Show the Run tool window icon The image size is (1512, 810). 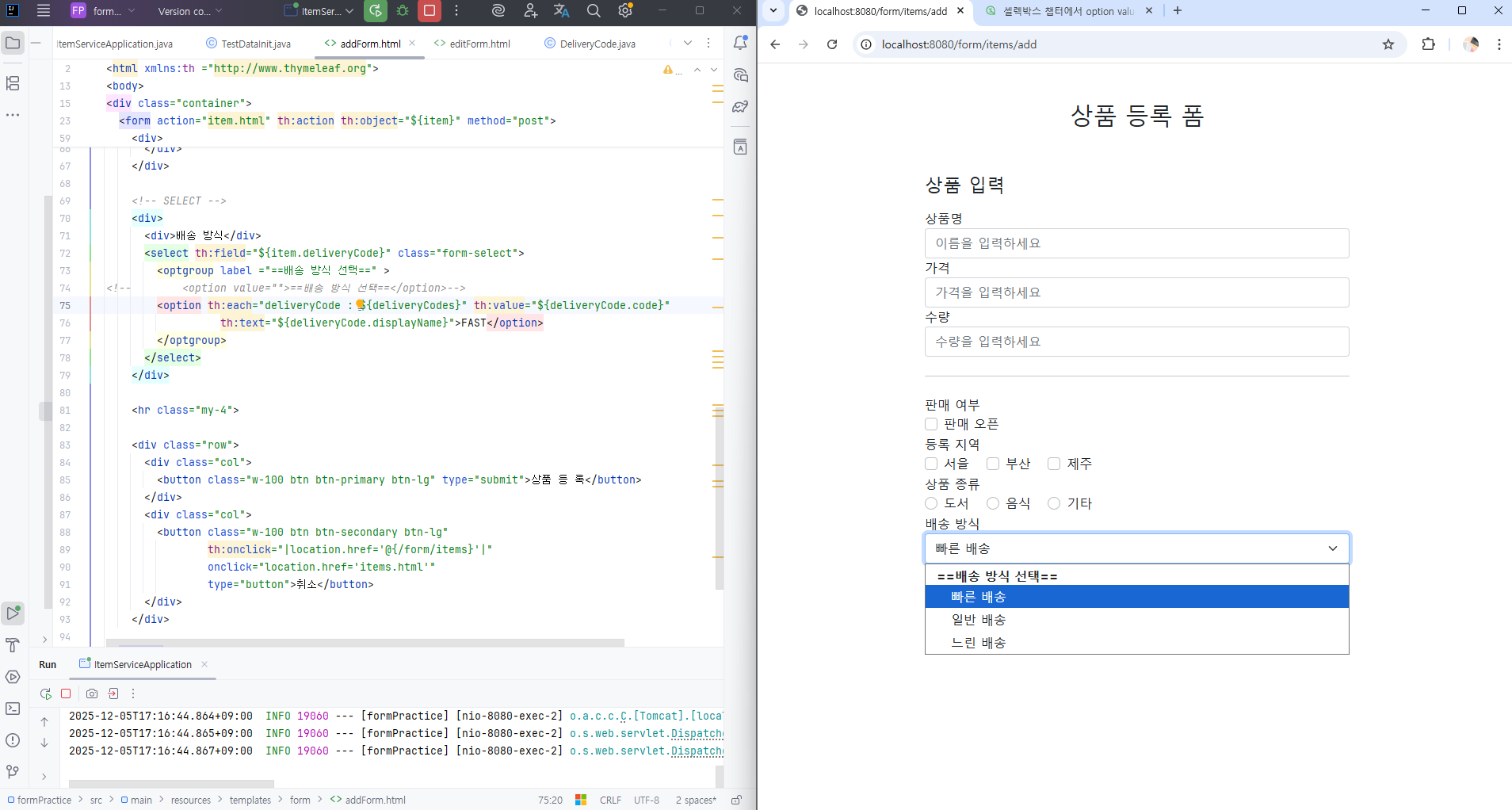click(13, 613)
